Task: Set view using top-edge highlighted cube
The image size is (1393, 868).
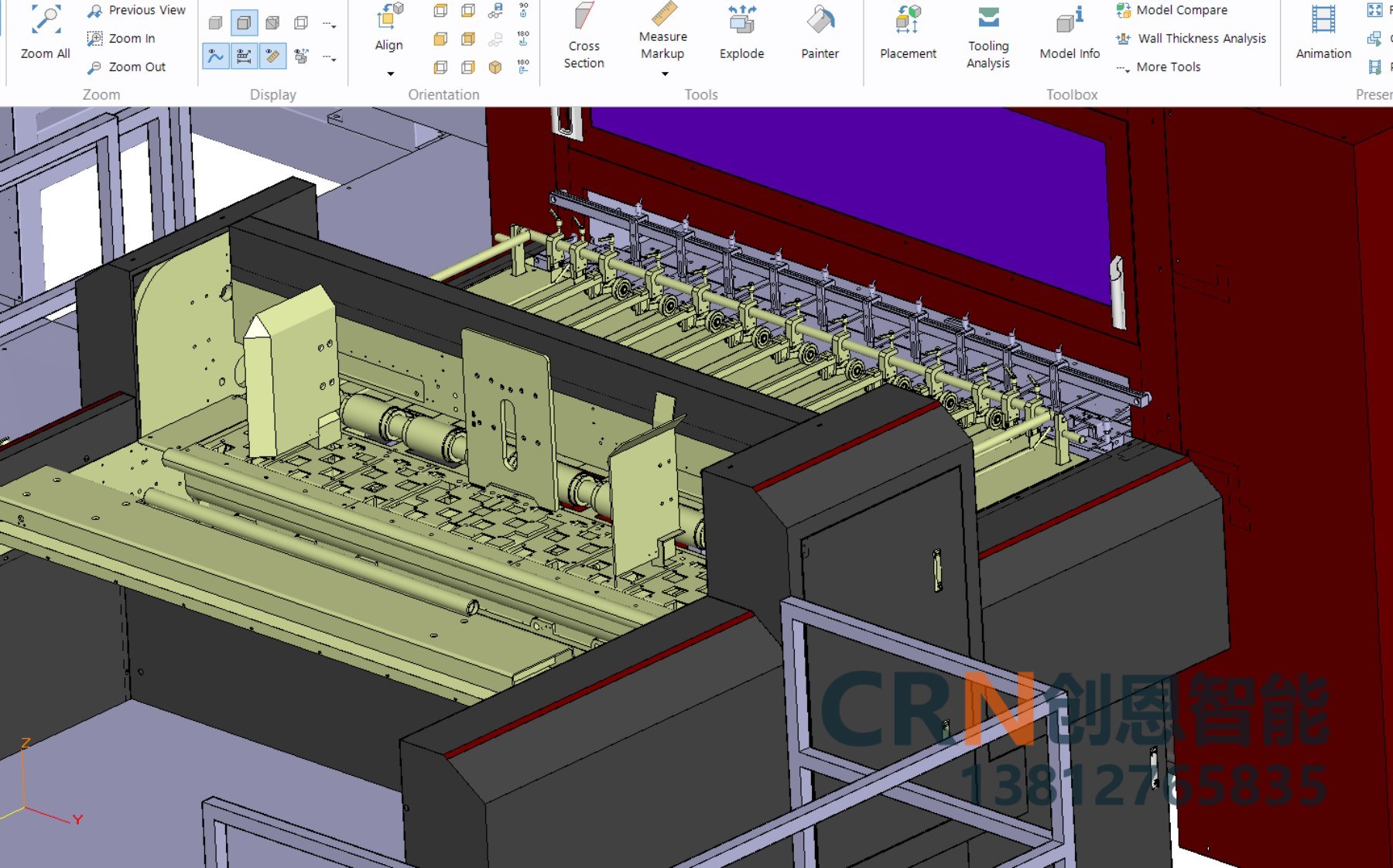Action: click(440, 10)
